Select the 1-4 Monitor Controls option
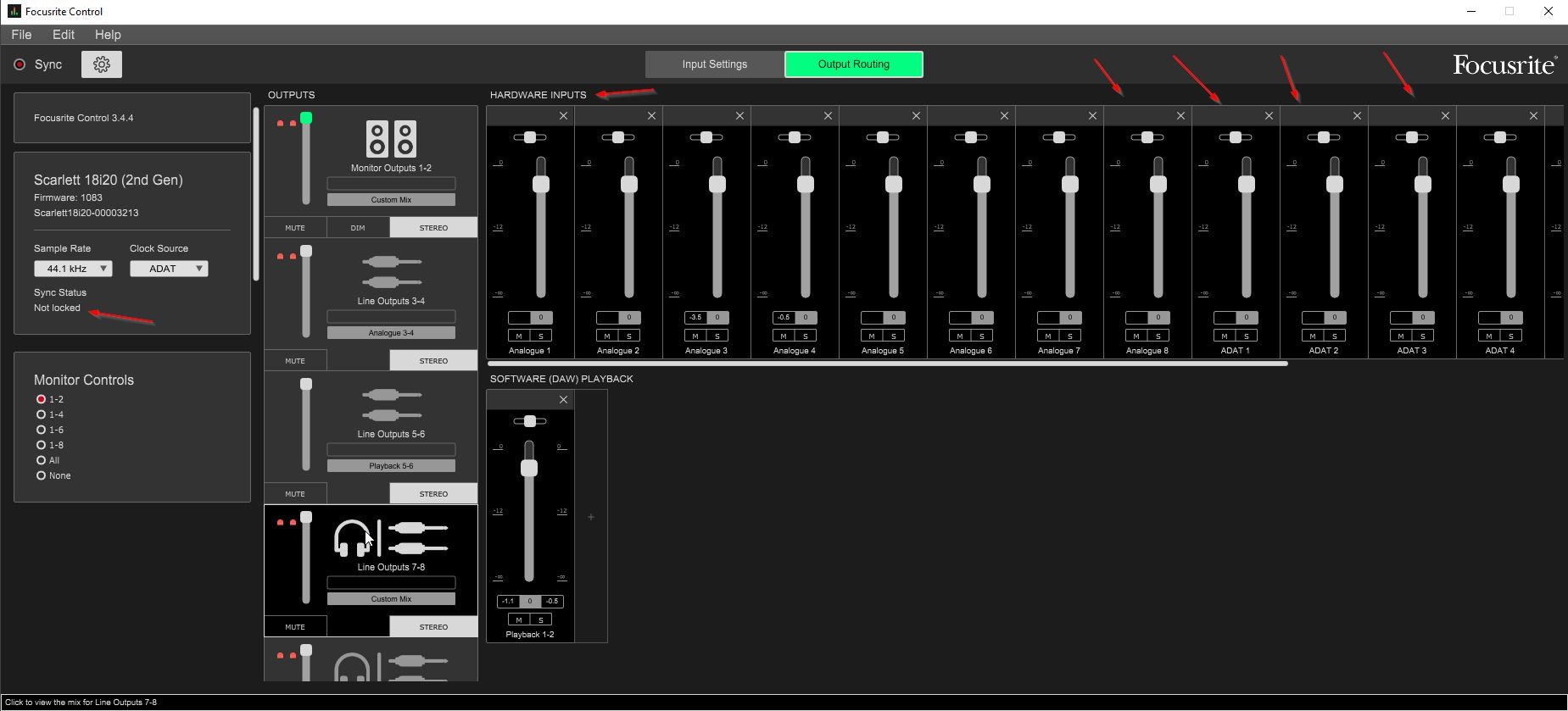The height and width of the screenshot is (711, 1568). (41, 414)
